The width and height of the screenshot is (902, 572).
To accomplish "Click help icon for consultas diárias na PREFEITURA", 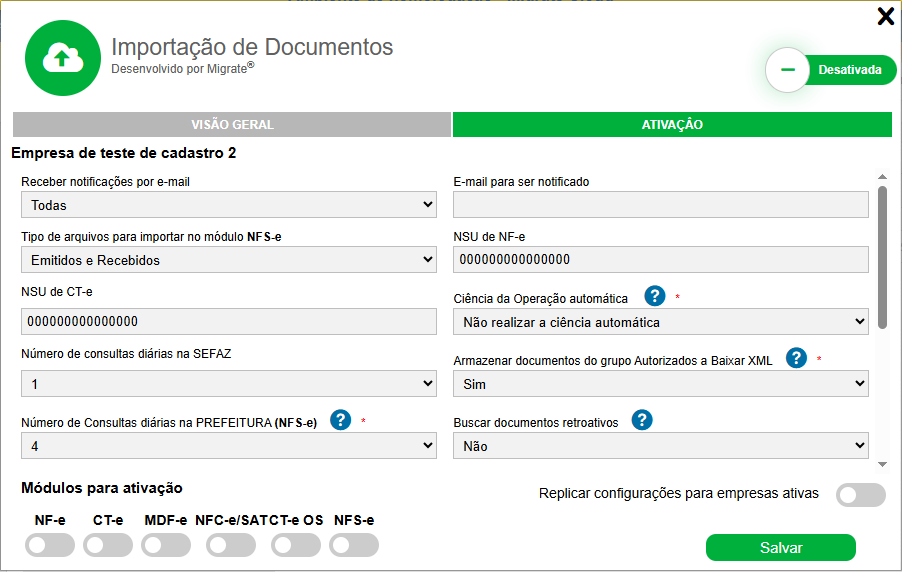I will 340,420.
